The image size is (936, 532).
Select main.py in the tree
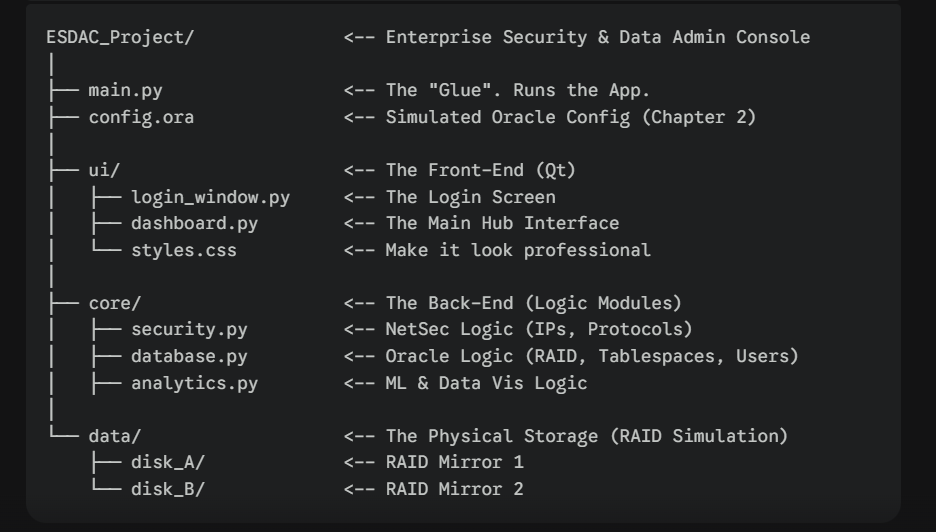click(125, 91)
